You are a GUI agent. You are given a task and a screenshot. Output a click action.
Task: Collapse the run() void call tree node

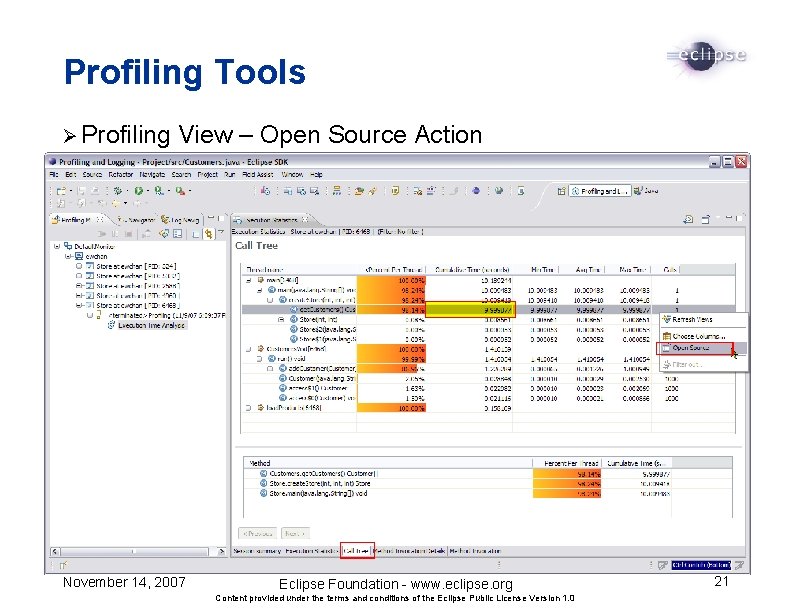point(259,359)
